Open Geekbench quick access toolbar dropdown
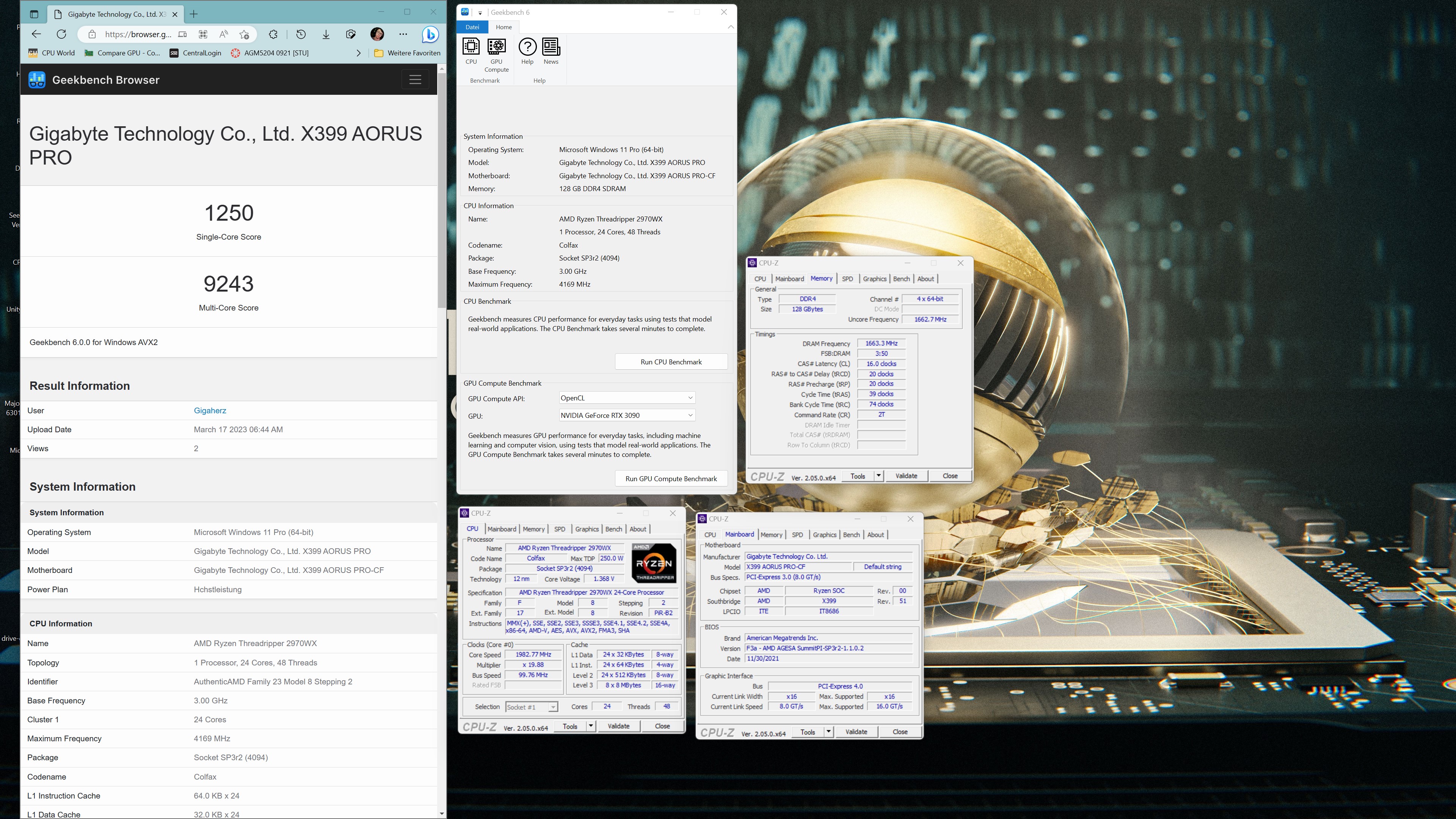This screenshot has width=1456, height=819. click(479, 13)
